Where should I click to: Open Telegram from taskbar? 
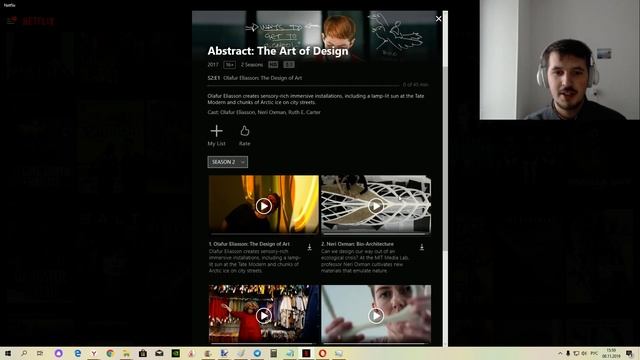257,353
